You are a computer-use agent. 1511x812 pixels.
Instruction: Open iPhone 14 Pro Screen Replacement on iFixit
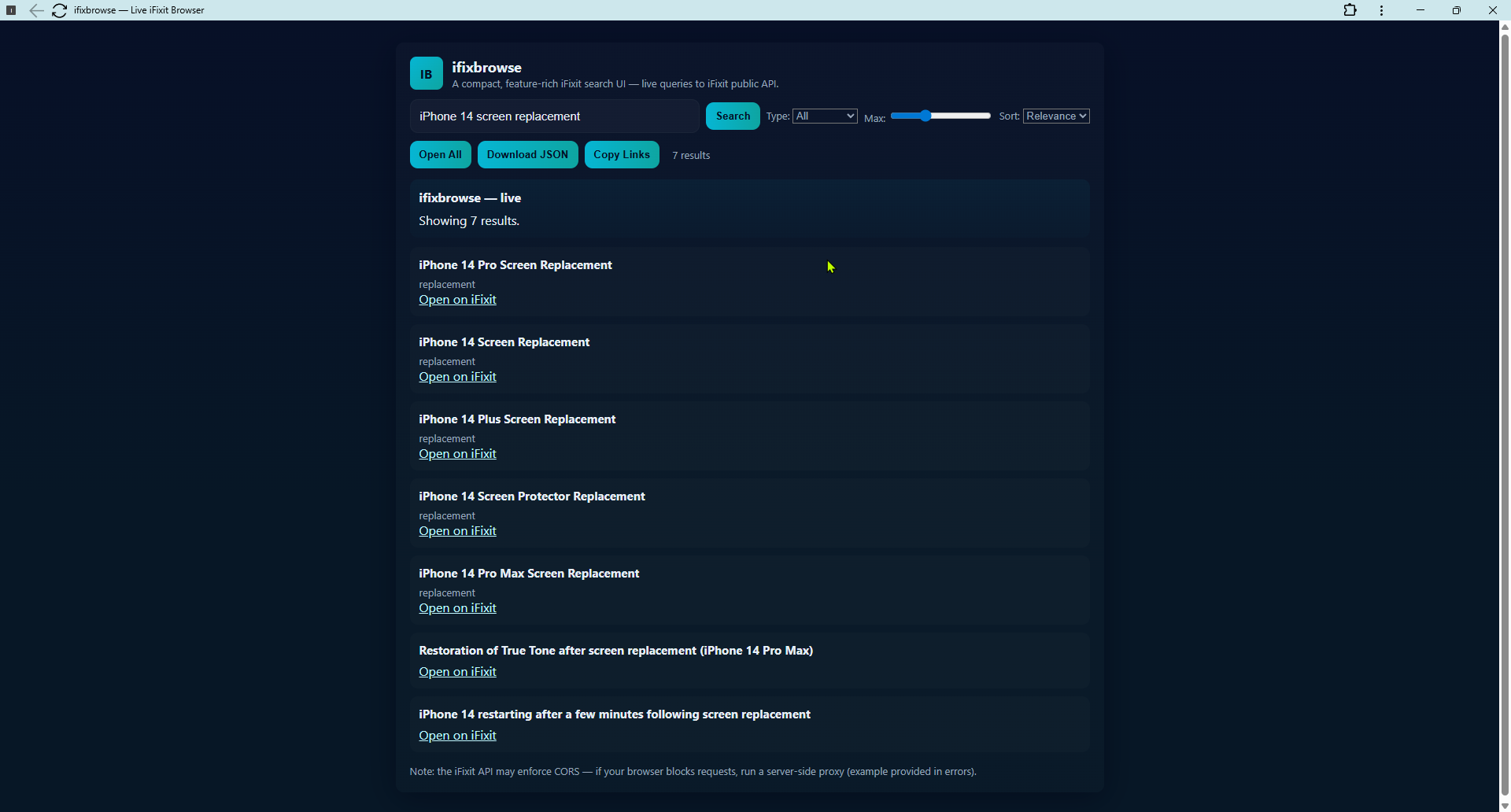457,300
